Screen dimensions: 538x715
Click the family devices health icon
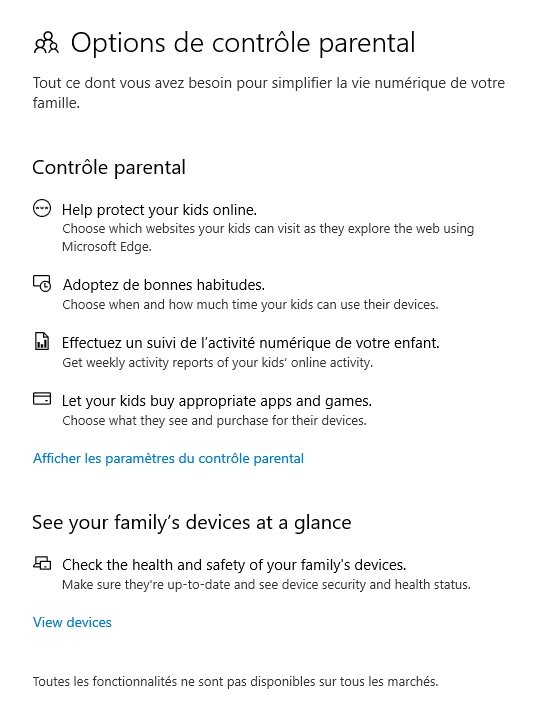click(x=42, y=564)
